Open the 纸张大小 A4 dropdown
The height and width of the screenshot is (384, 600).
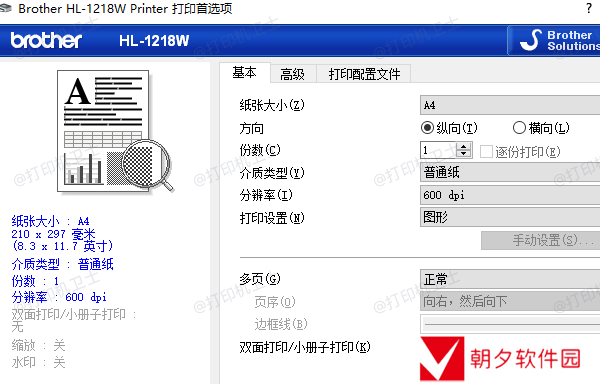(x=510, y=105)
